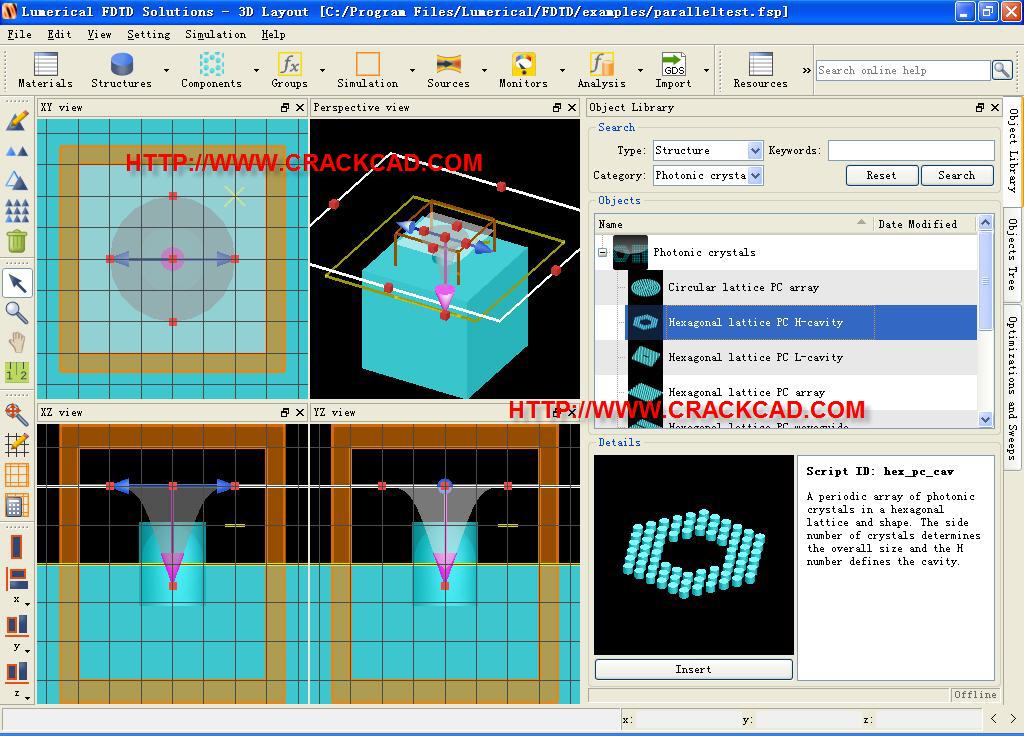Open the File menu
The width and height of the screenshot is (1024, 736).
[20, 34]
